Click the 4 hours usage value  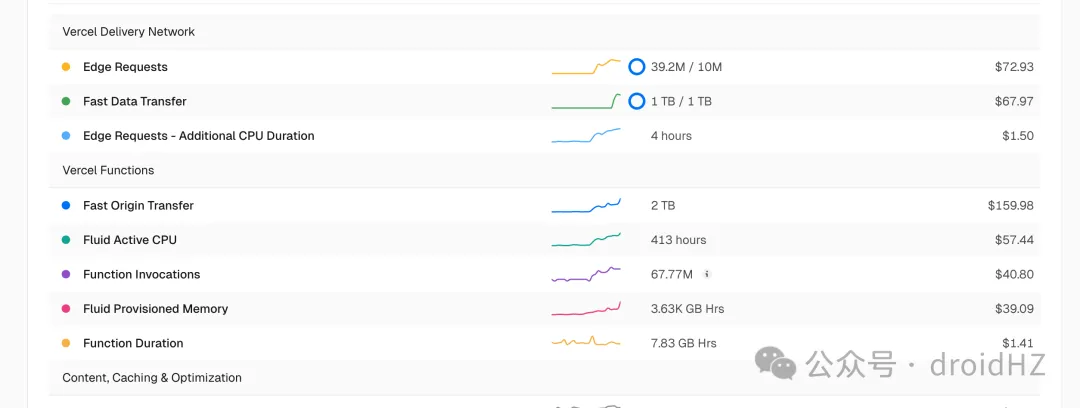click(672, 136)
